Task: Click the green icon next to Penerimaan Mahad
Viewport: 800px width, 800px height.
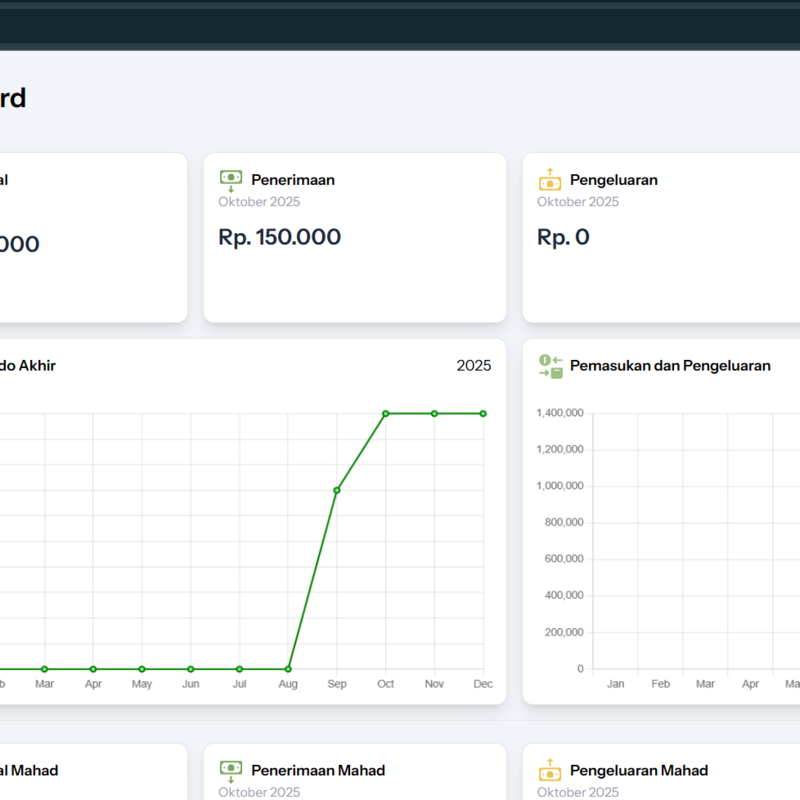Action: tap(230, 771)
